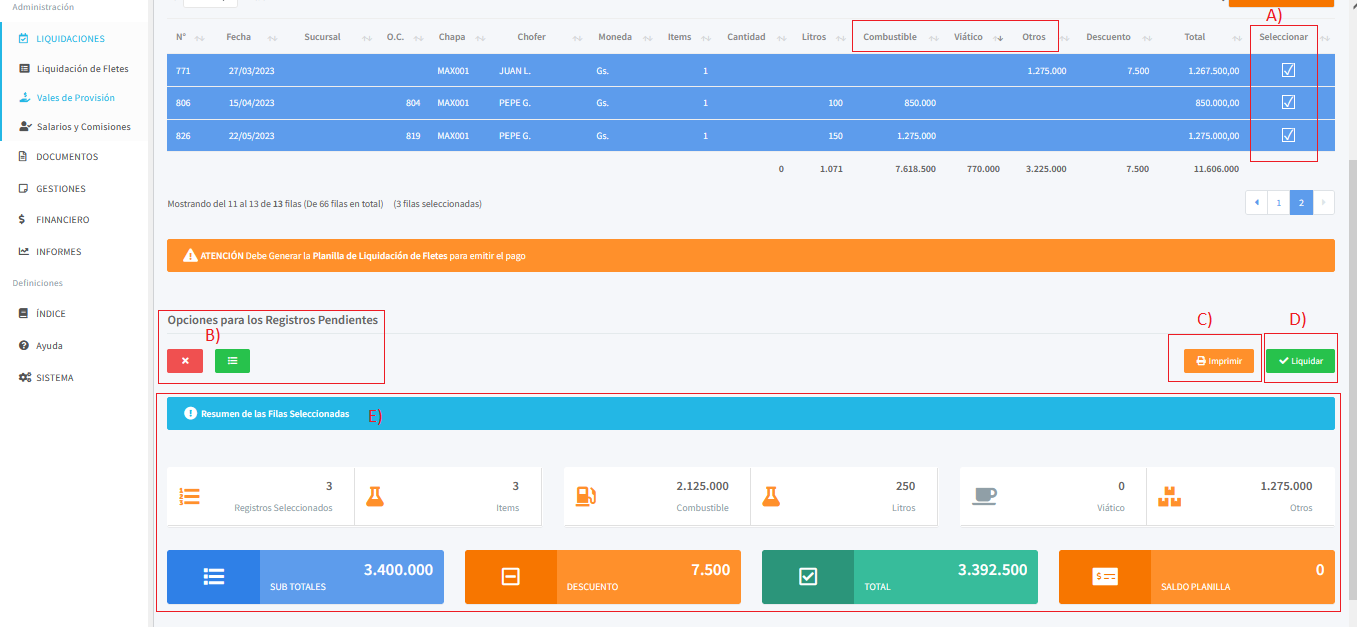Uncheck the checkbox for row 806
Image resolution: width=1357 pixels, height=627 pixels.
(x=1288, y=103)
